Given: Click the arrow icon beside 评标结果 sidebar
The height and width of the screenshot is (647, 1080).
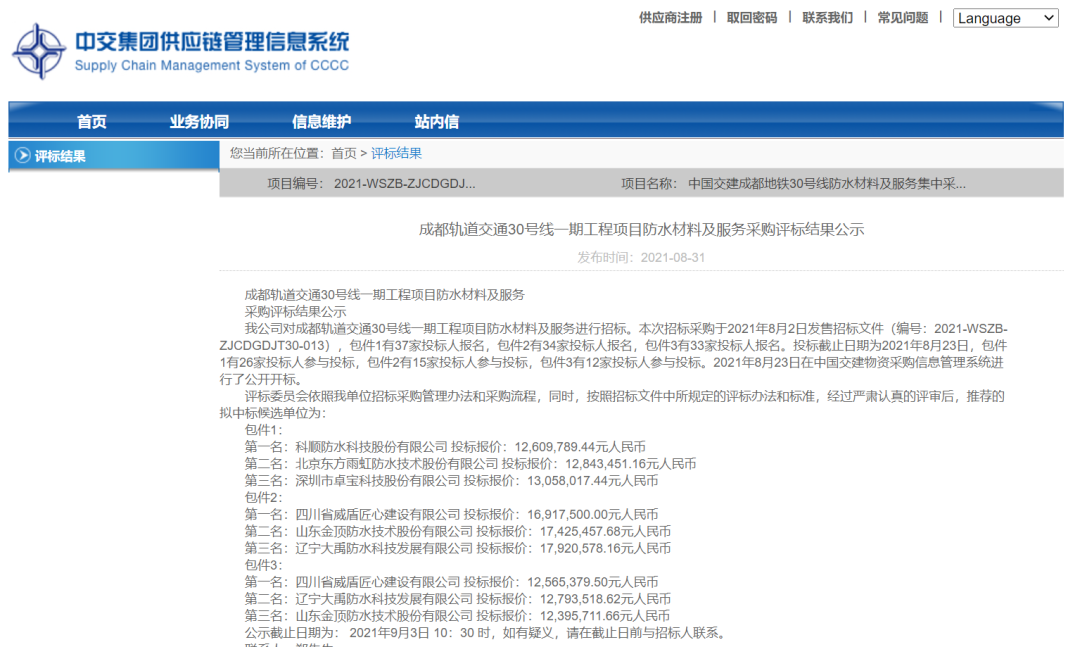Looking at the screenshot, I should click(23, 156).
